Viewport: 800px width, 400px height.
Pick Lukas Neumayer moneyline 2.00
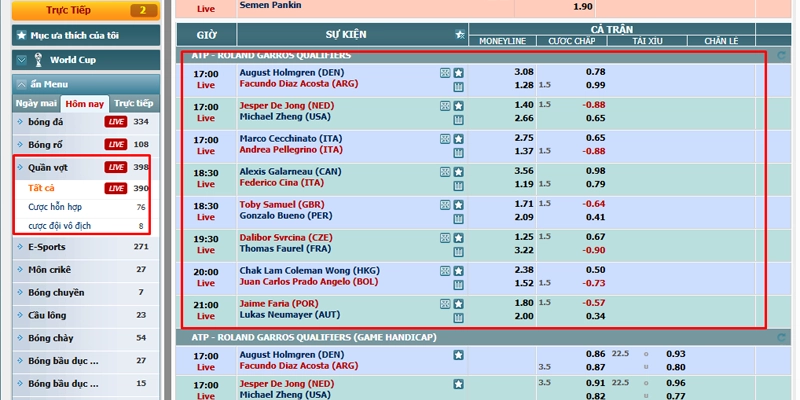click(524, 316)
